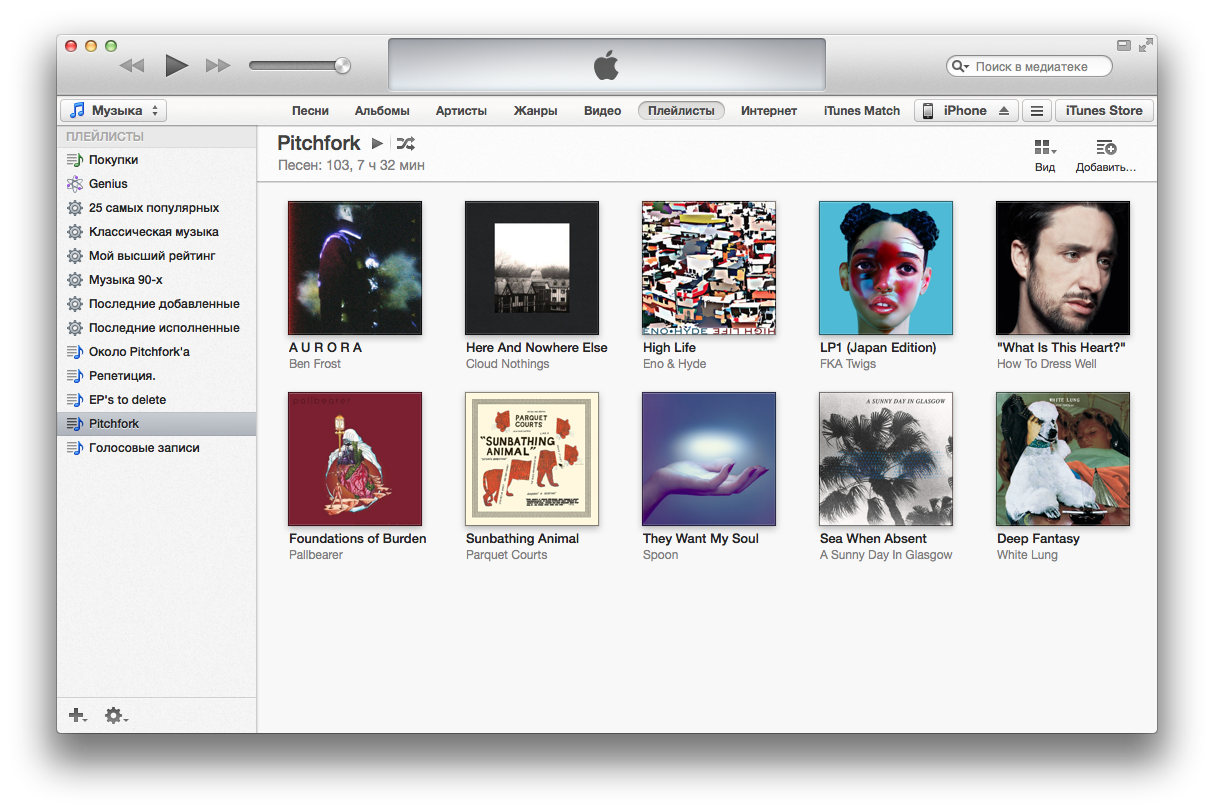Switch to the Артисты tab
Screen dimensions: 1214x812
click(461, 111)
